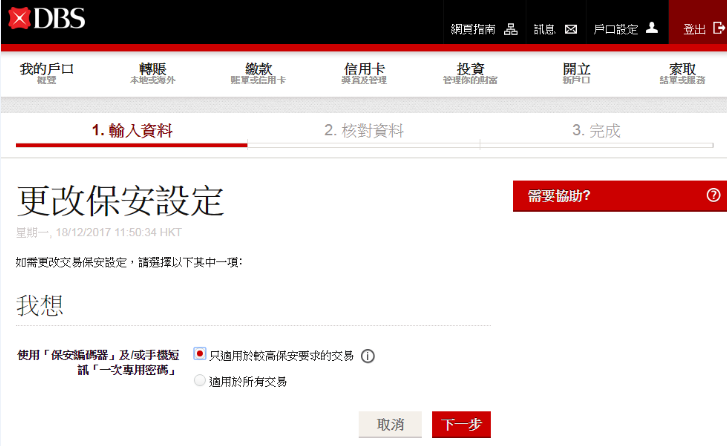
Task: Open the 繳款 payment menu
Action: pos(259,73)
